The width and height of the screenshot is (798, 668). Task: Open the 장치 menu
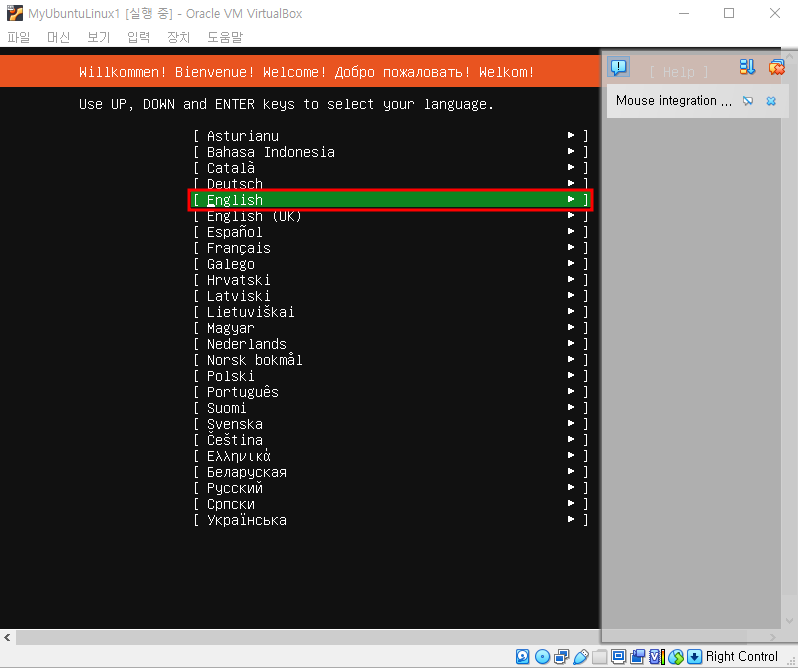pos(179,37)
